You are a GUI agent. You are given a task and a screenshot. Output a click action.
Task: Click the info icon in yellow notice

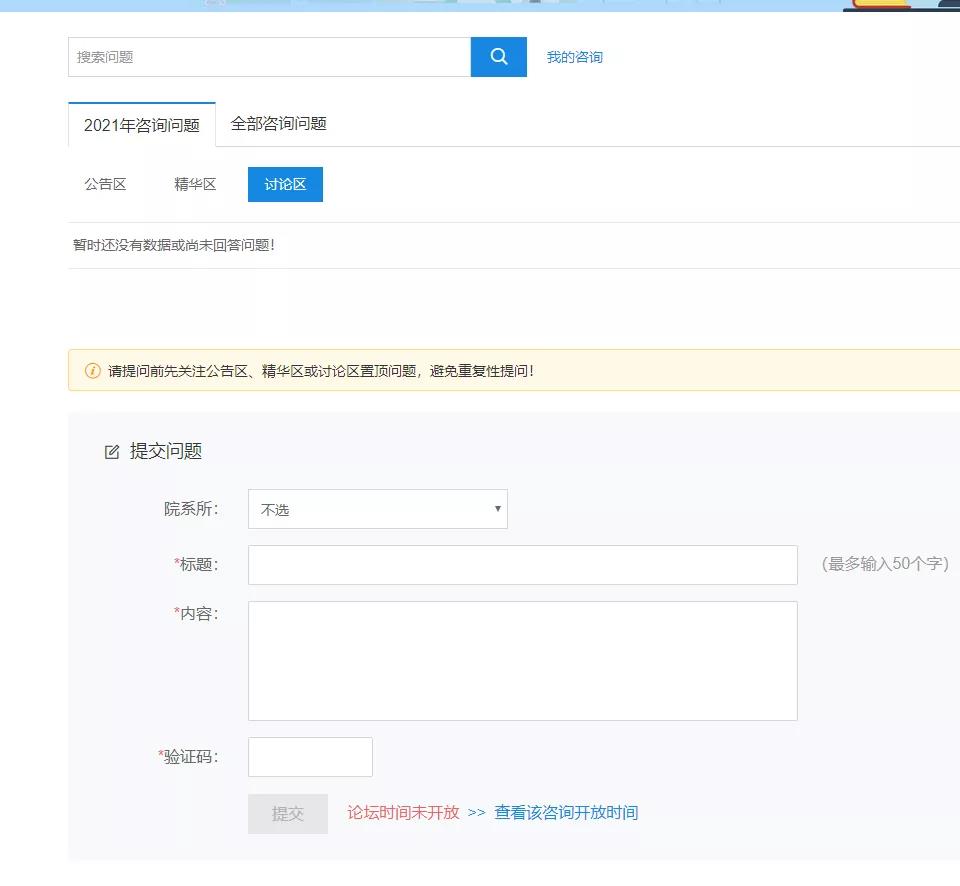pos(92,371)
